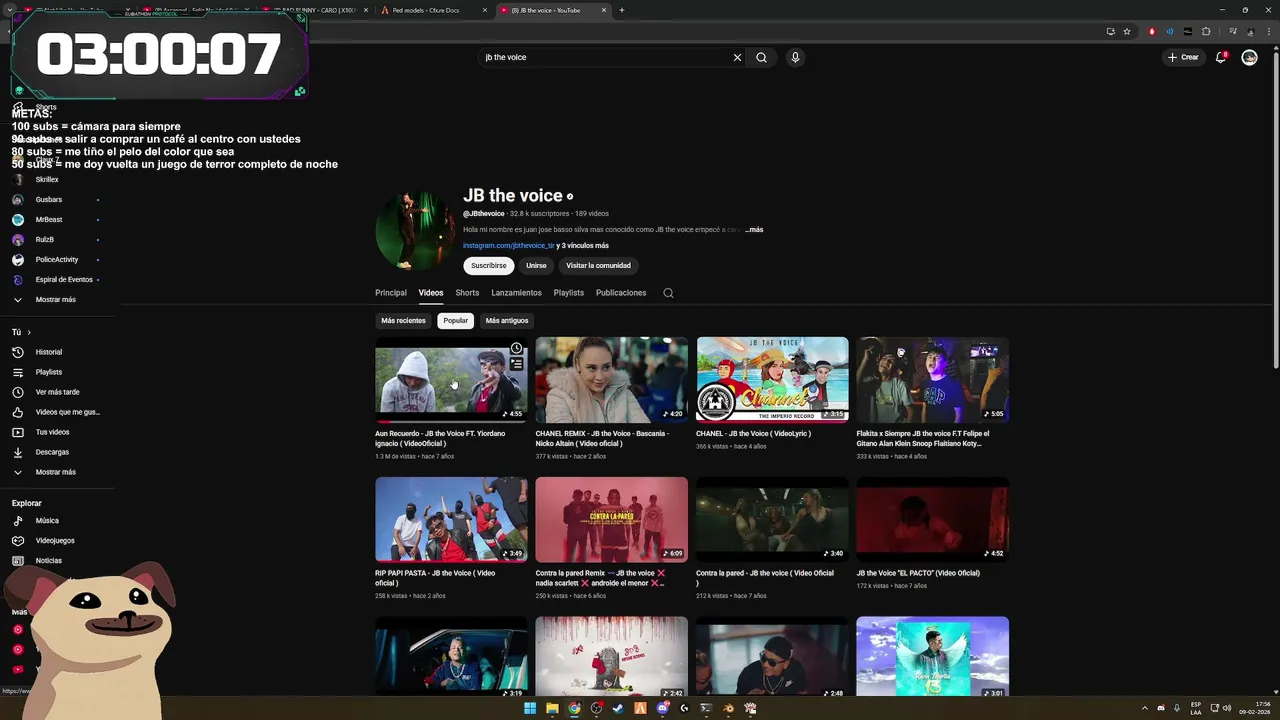Click the install/cast screen icon in address bar

pos(1110,31)
